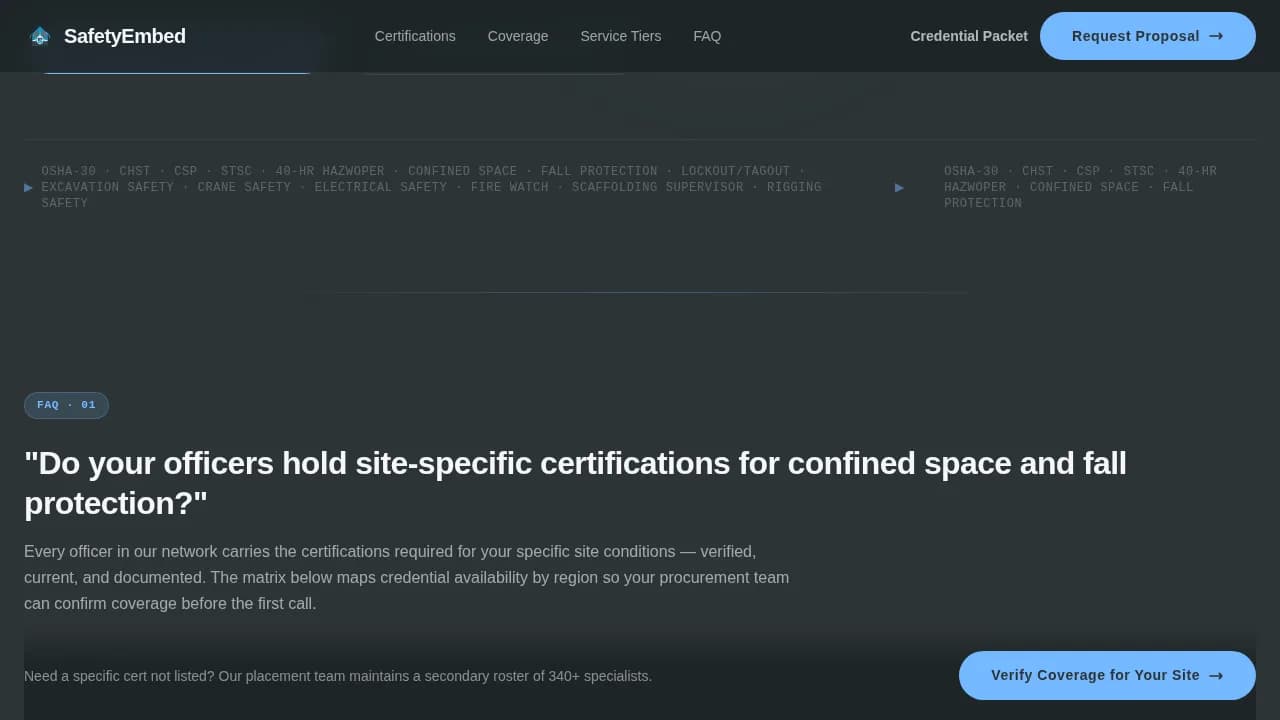Click the Request Proposal button
Screen dimensions: 1280x720
pyautogui.click(x=1148, y=36)
